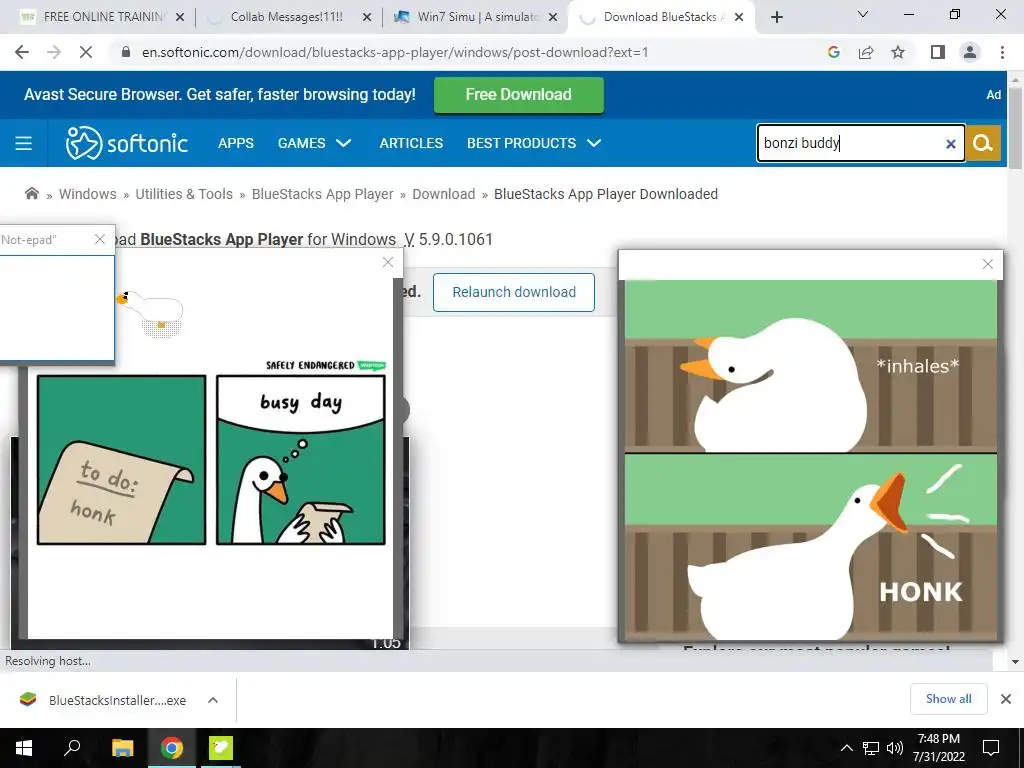Open BlueStacks App Player breadcrumb

(323, 194)
